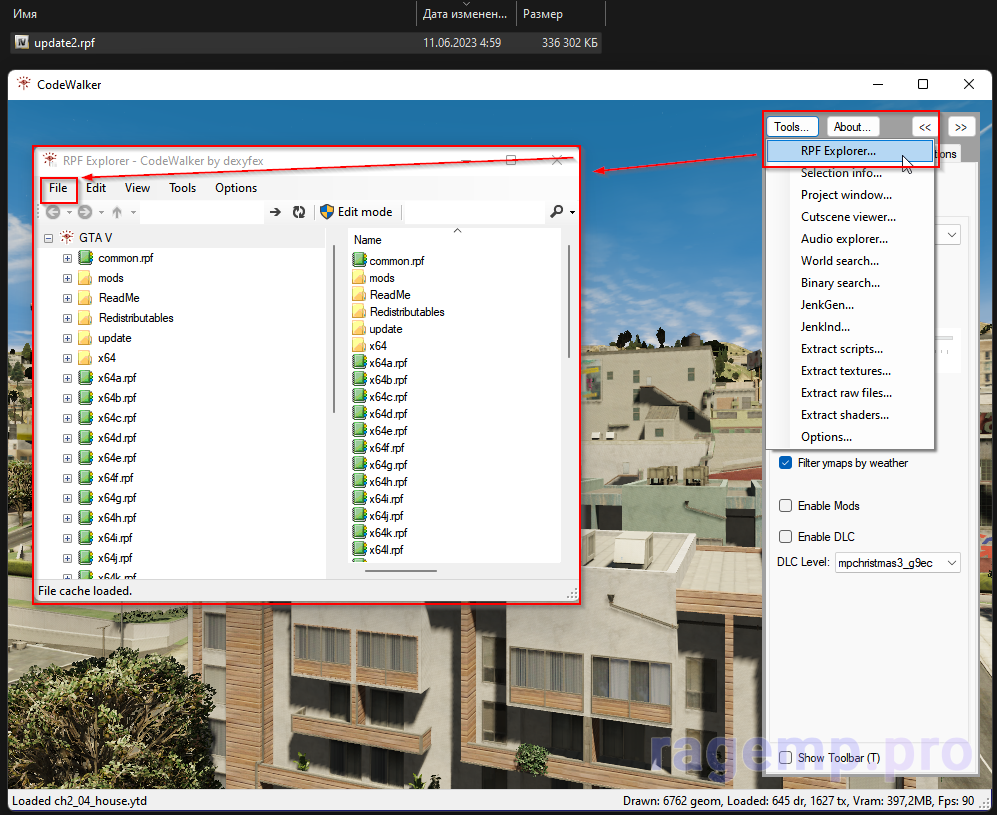Viewport: 997px width, 815px height.
Task: Open the File menu in RPF Explorer
Action: [58, 188]
